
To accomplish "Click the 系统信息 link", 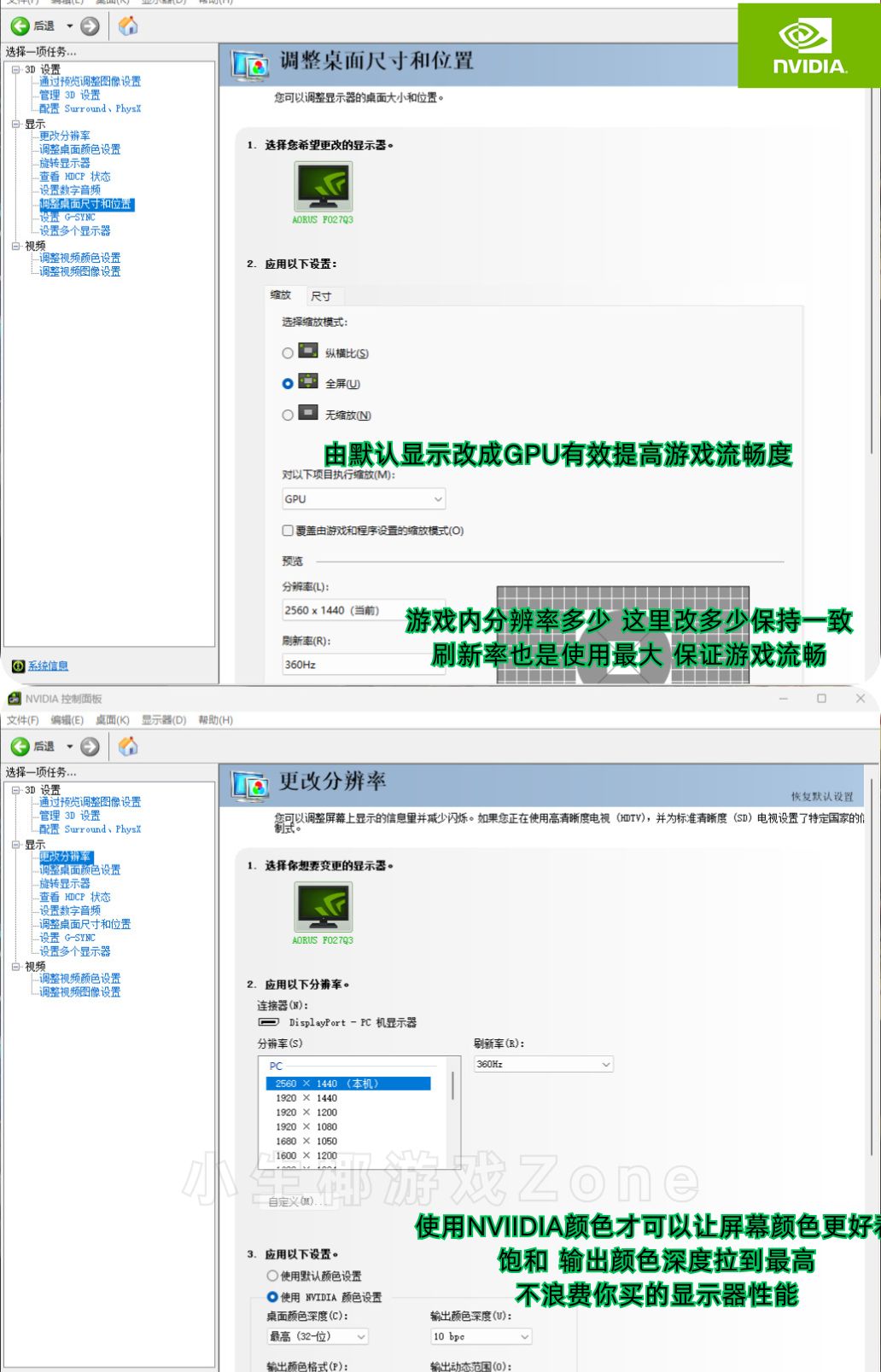I will (48, 666).
